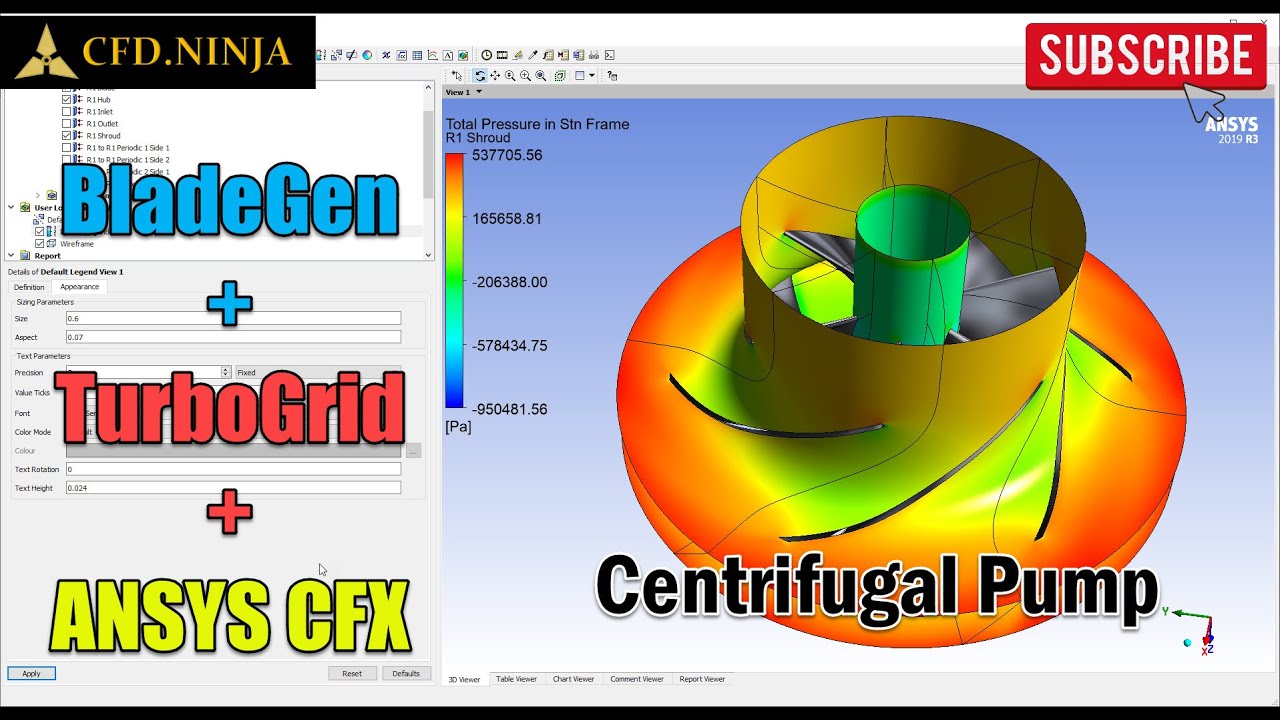Click the Colour ellipsis browse button

(413, 451)
